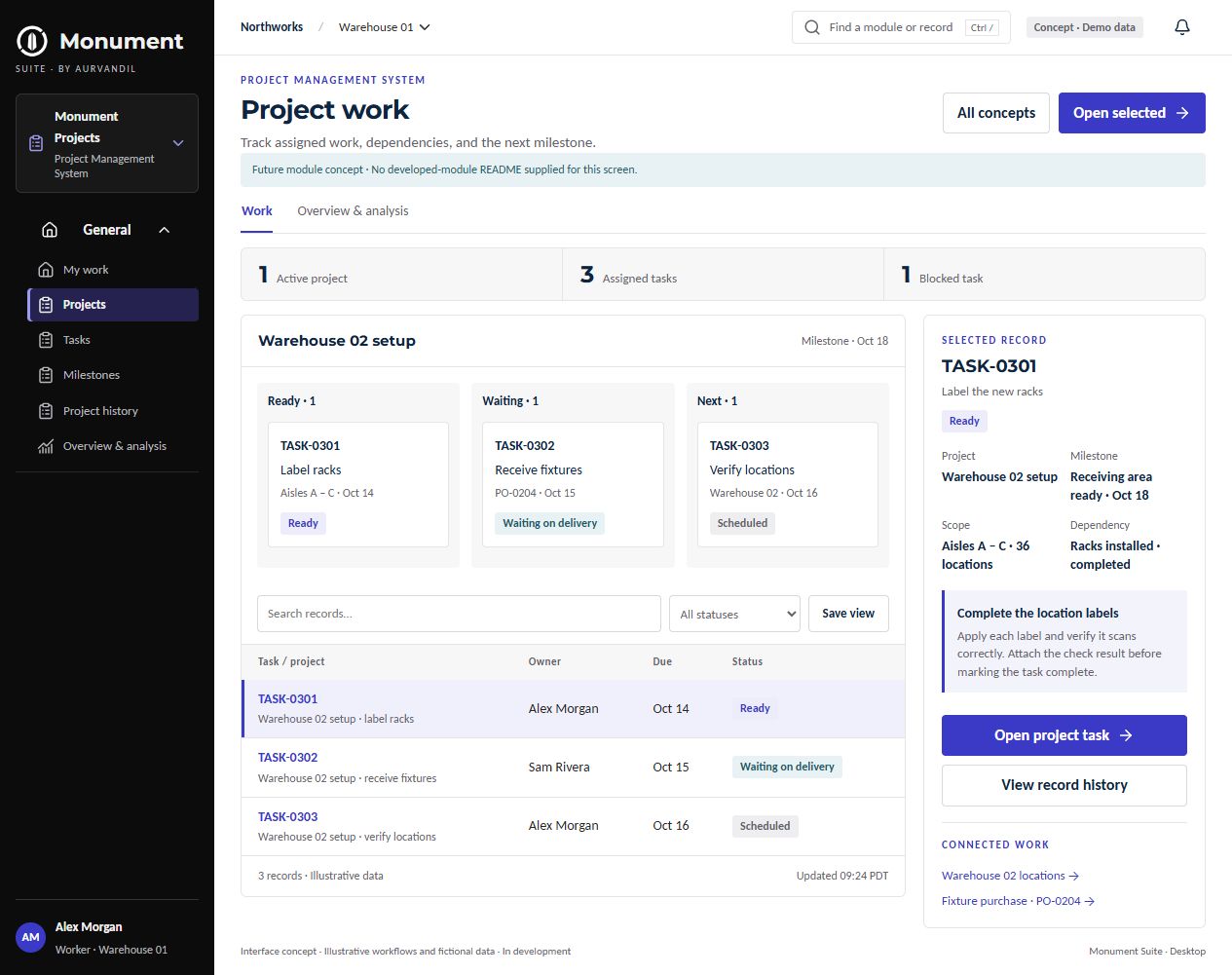The width and height of the screenshot is (1232, 975).
Task: Select the TASK-0301 Label racks card
Action: pyautogui.click(x=358, y=484)
